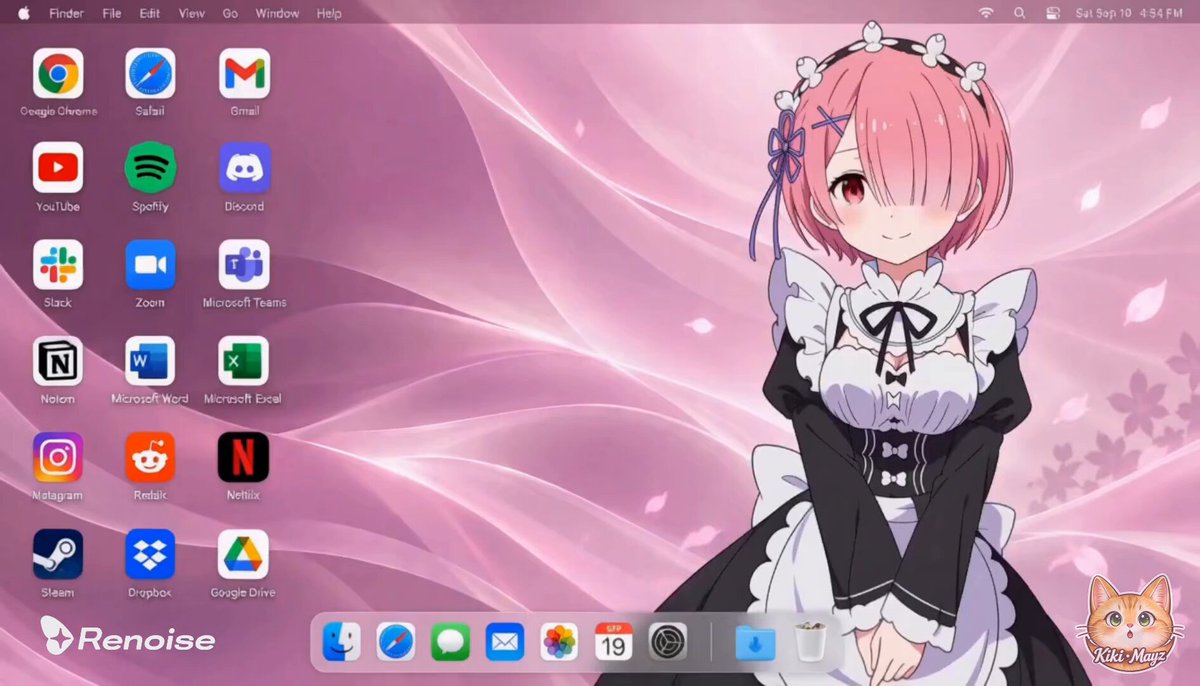Screen dimensions: 1200x686
Task: Open Slack desktop icon
Action: pyautogui.click(x=58, y=264)
